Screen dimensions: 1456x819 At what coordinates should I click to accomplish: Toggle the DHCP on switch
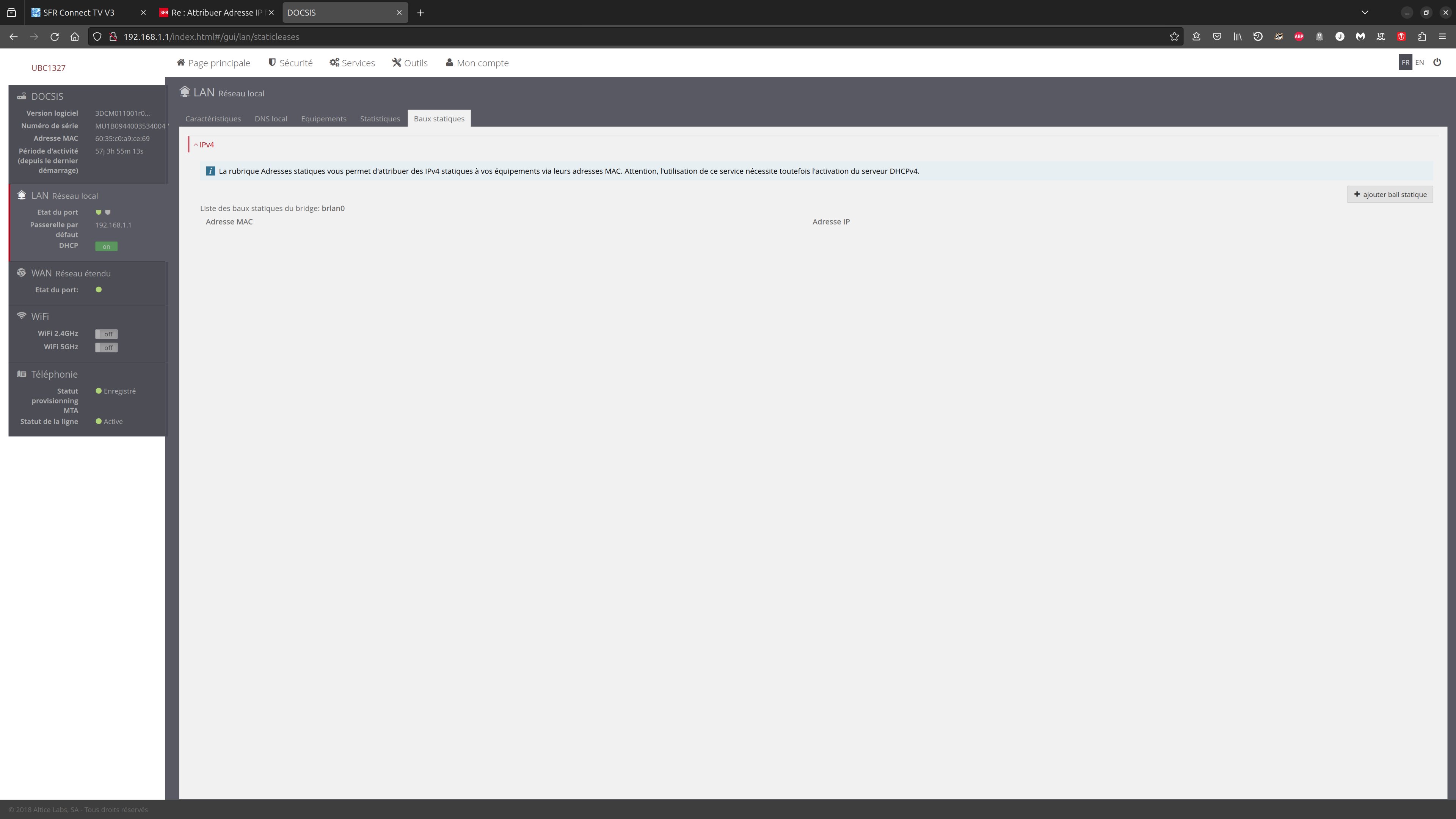tap(106, 246)
